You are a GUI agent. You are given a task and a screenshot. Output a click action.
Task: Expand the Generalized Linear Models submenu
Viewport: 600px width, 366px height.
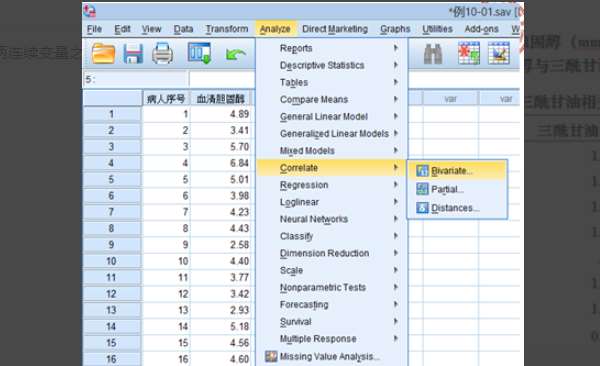[x=331, y=134]
